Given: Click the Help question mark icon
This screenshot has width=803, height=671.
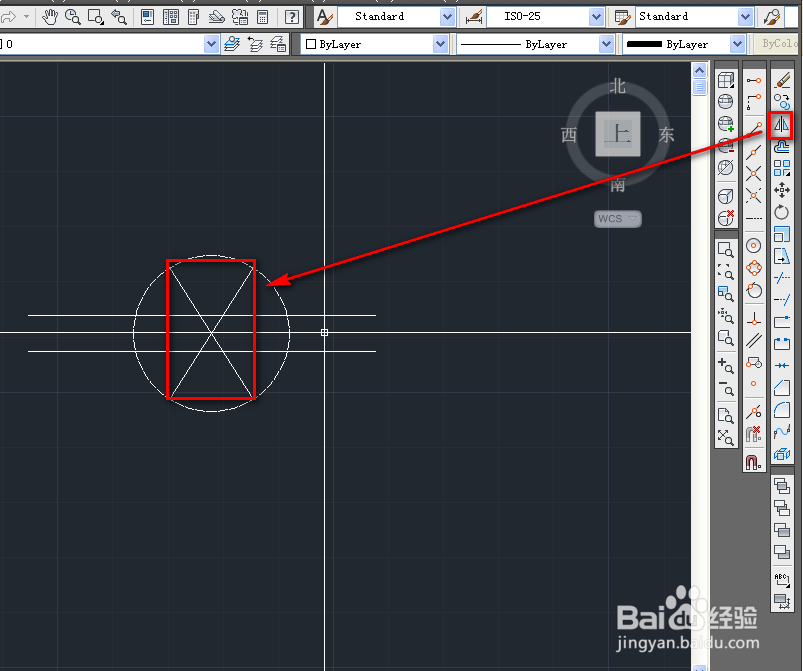Looking at the screenshot, I should 291,17.
